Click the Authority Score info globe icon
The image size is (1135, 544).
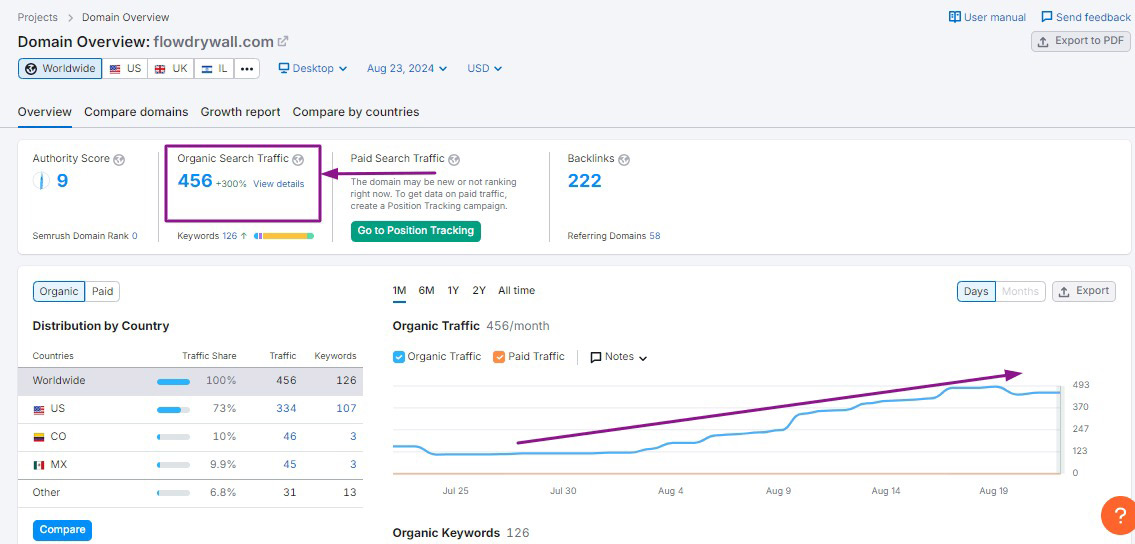[119, 159]
